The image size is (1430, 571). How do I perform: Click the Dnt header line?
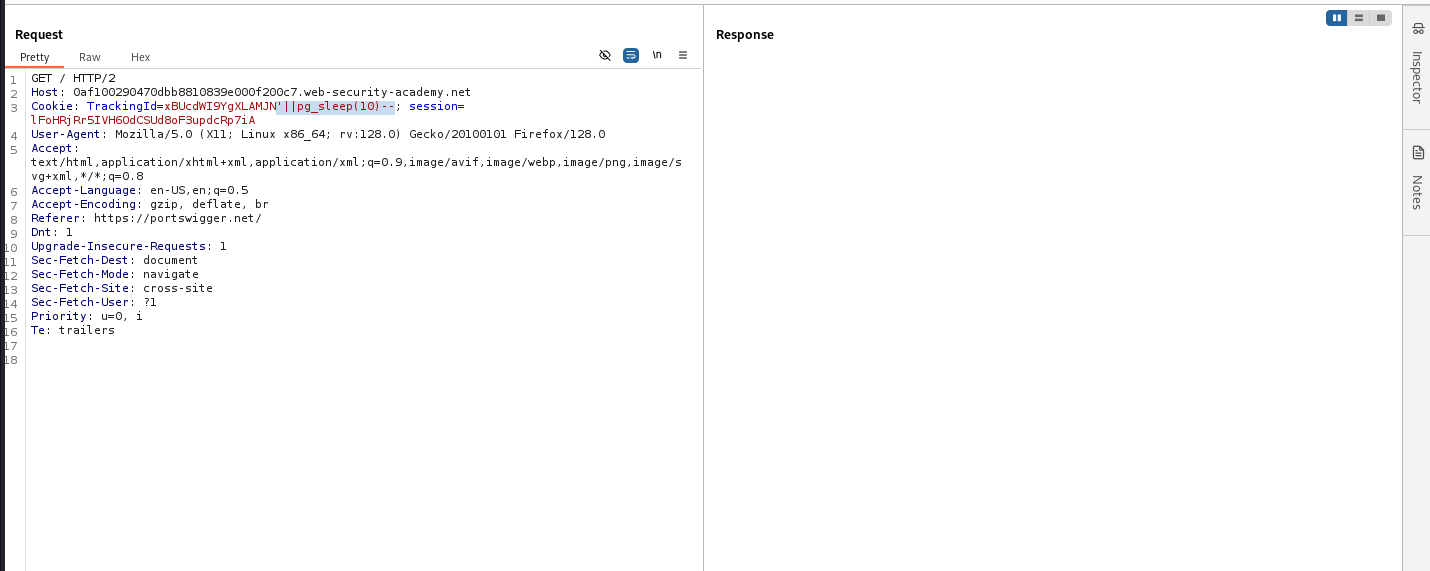coord(52,232)
